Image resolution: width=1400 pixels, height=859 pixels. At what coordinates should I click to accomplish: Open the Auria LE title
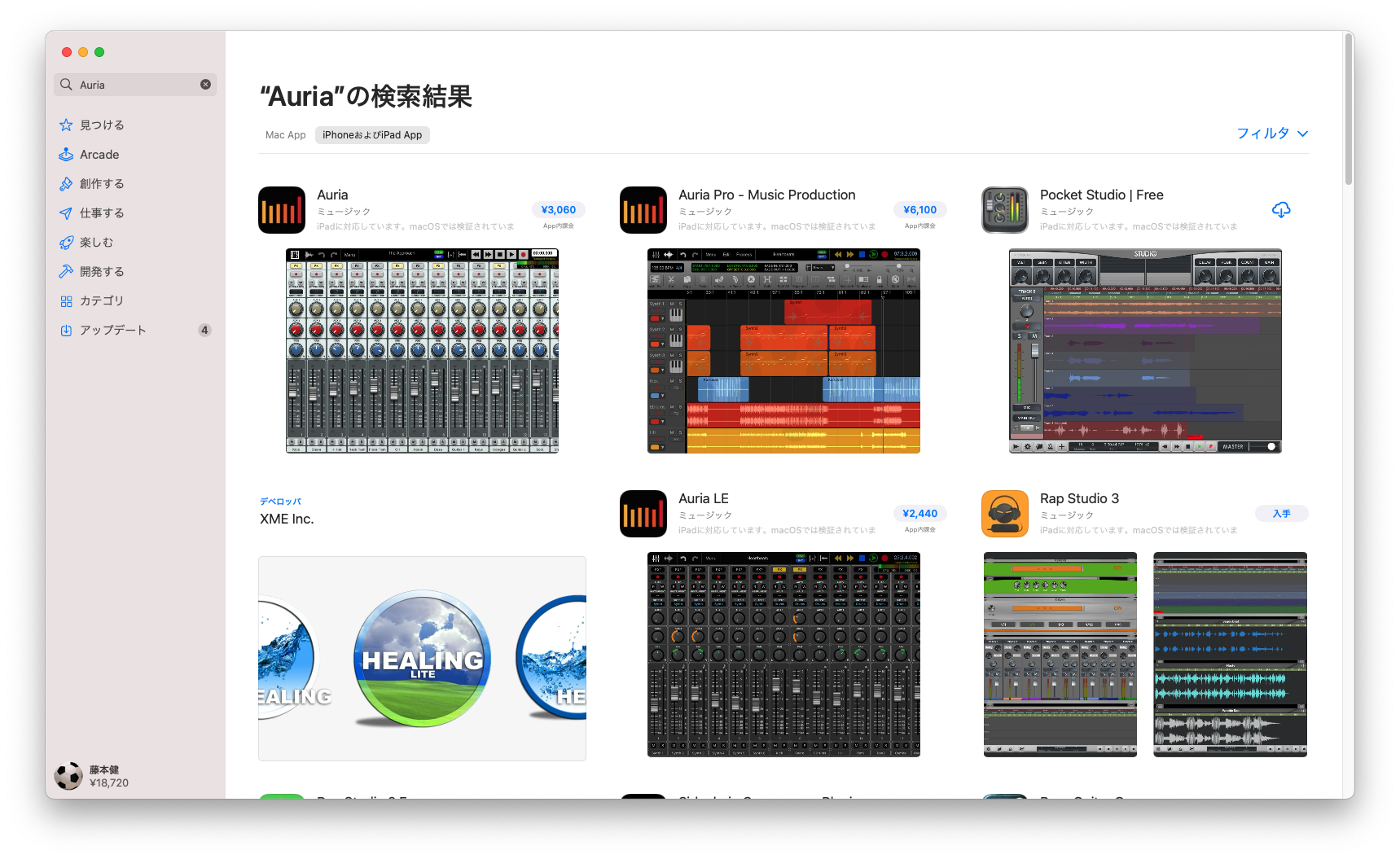704,498
